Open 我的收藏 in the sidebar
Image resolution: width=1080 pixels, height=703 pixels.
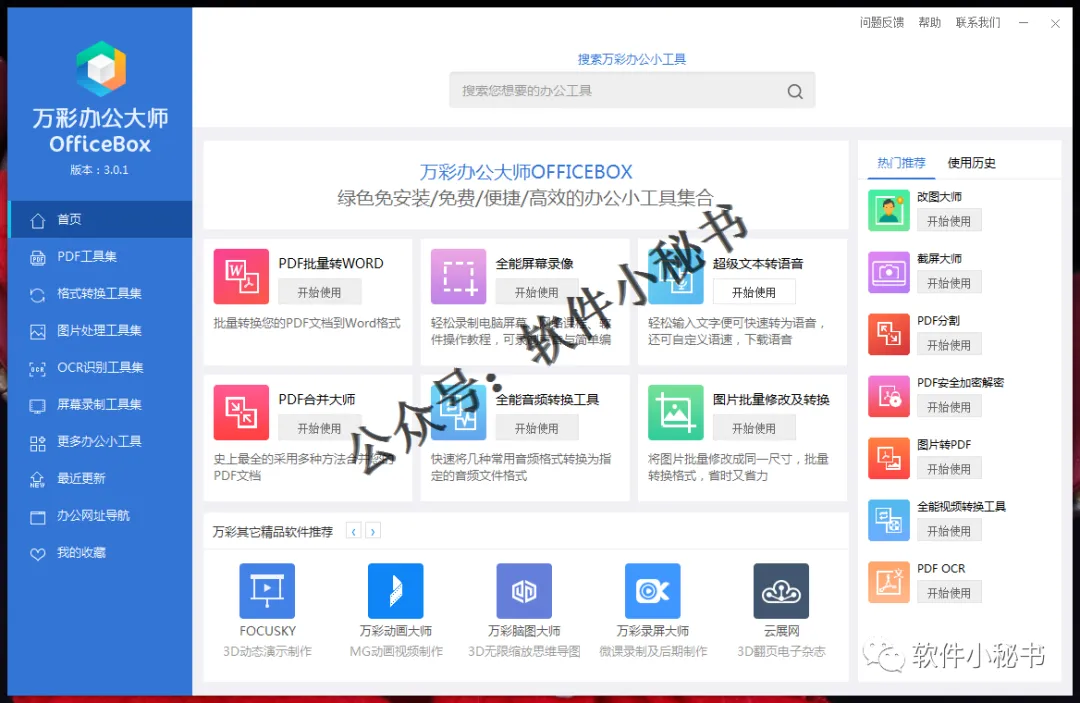[101, 552]
